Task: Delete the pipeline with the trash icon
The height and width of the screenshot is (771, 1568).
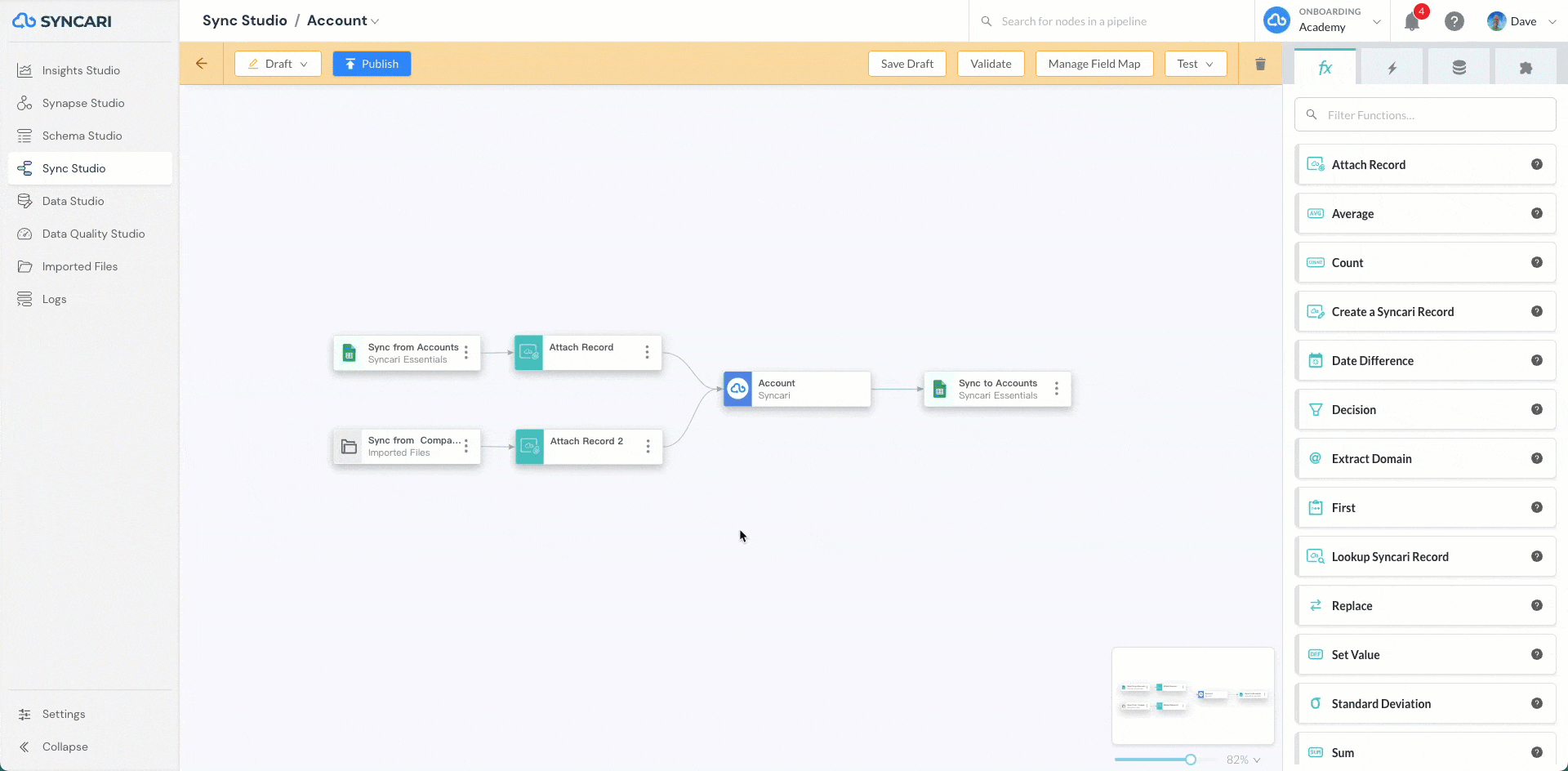Action: [1260, 64]
